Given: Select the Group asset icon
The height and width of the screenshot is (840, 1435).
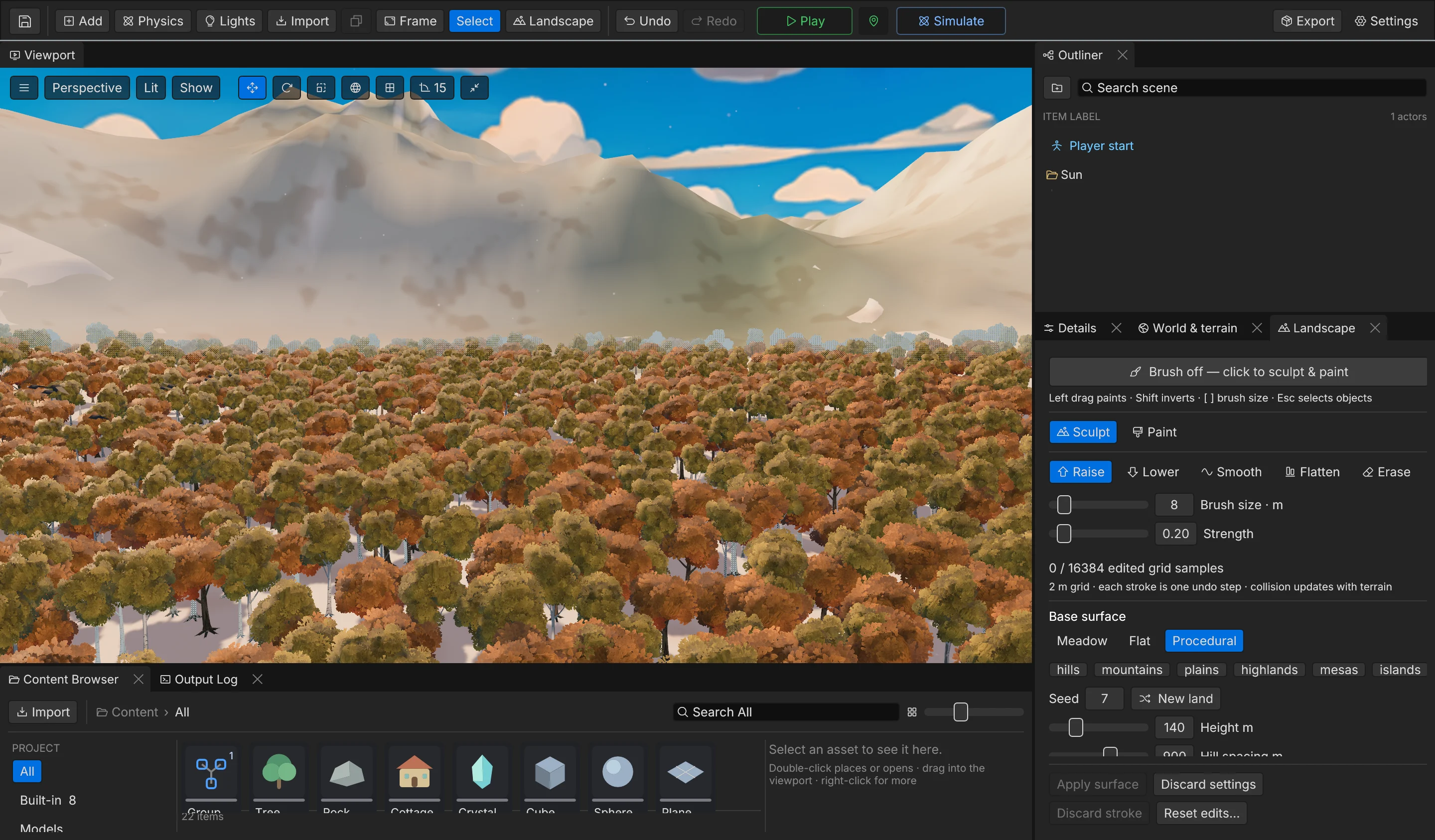Looking at the screenshot, I should point(211,772).
